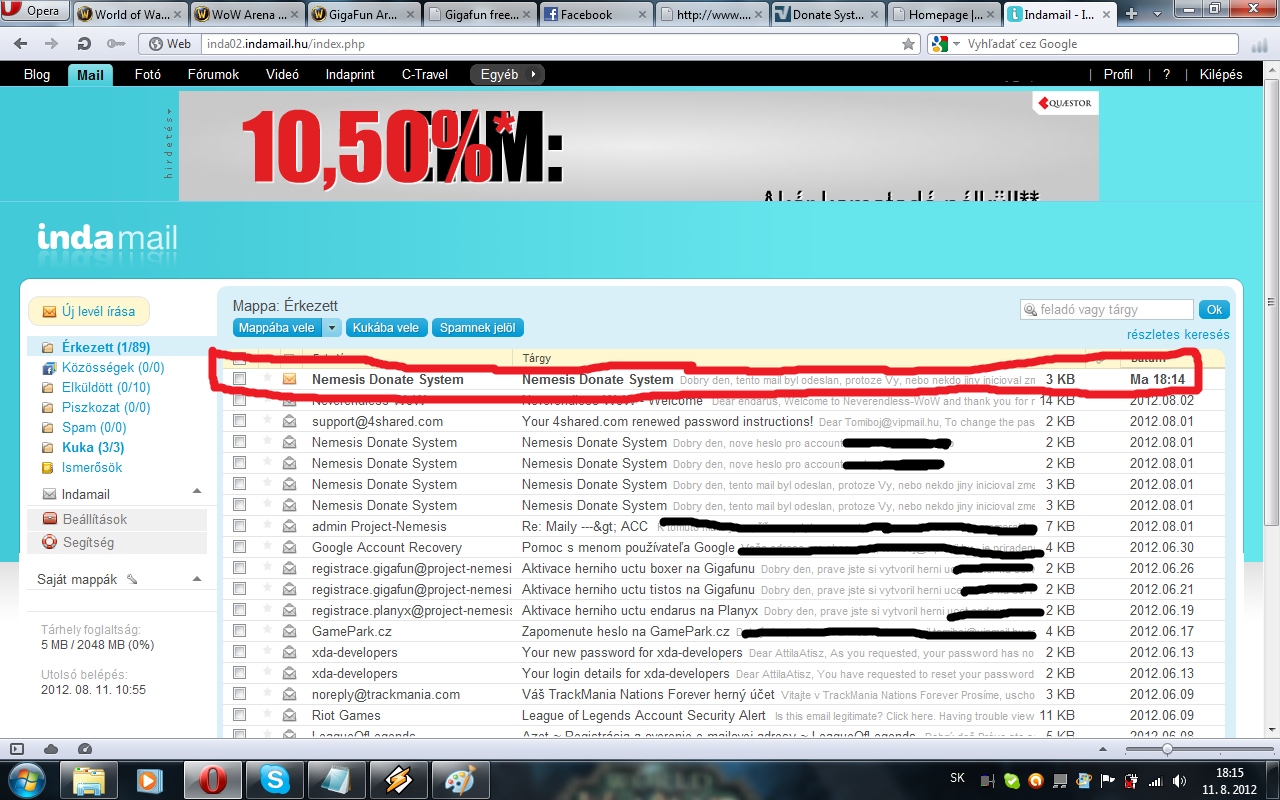
Task: Open the Opera Link cloud icon
Action: pos(51,749)
